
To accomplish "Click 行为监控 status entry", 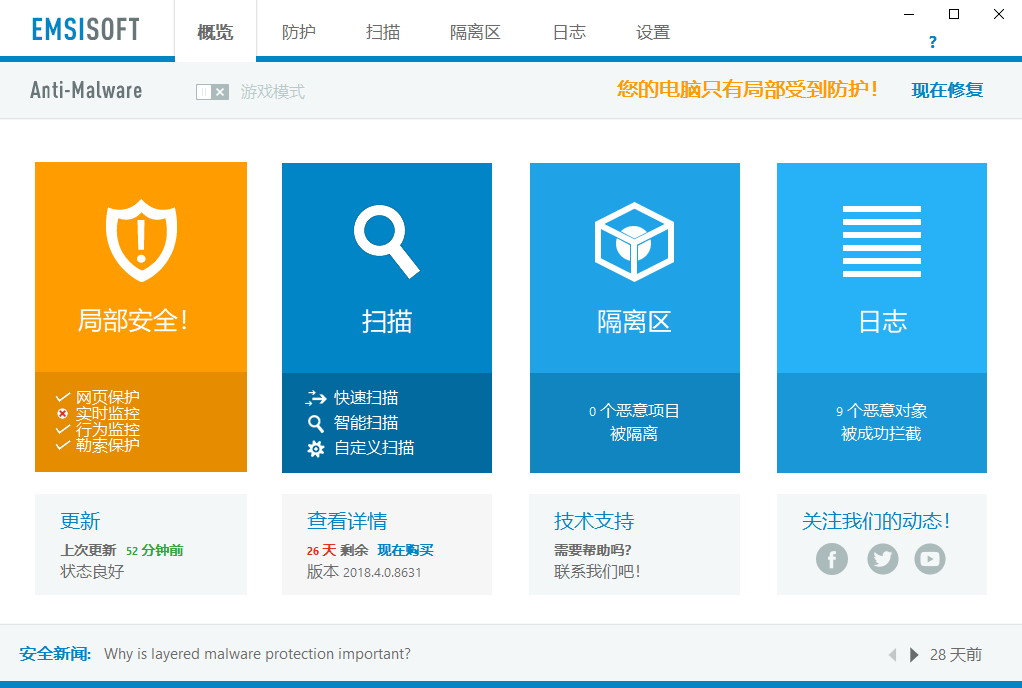I will click(98, 429).
